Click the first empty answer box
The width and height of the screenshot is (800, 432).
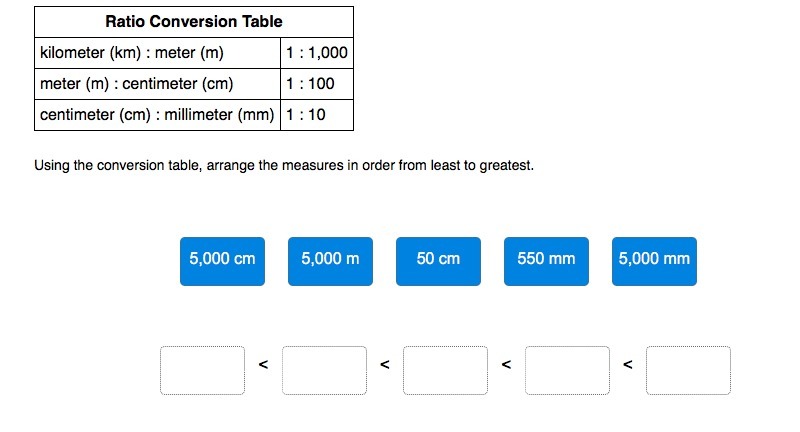[203, 370]
